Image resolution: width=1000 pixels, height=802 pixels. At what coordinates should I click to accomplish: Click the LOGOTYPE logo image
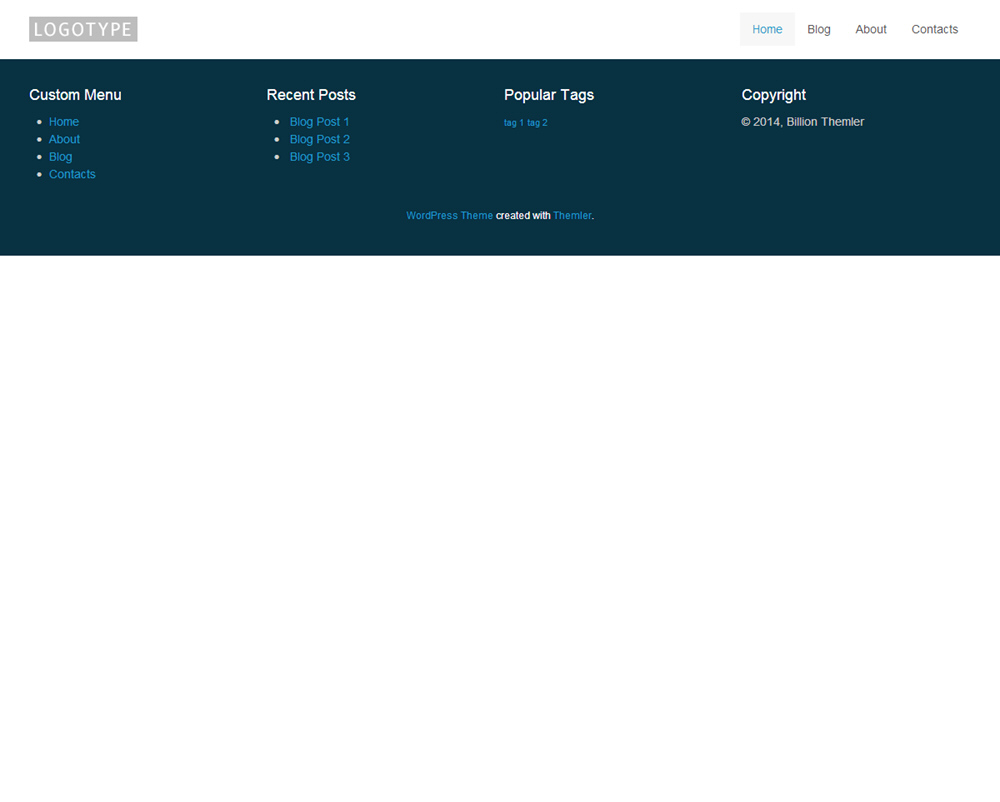click(83, 29)
